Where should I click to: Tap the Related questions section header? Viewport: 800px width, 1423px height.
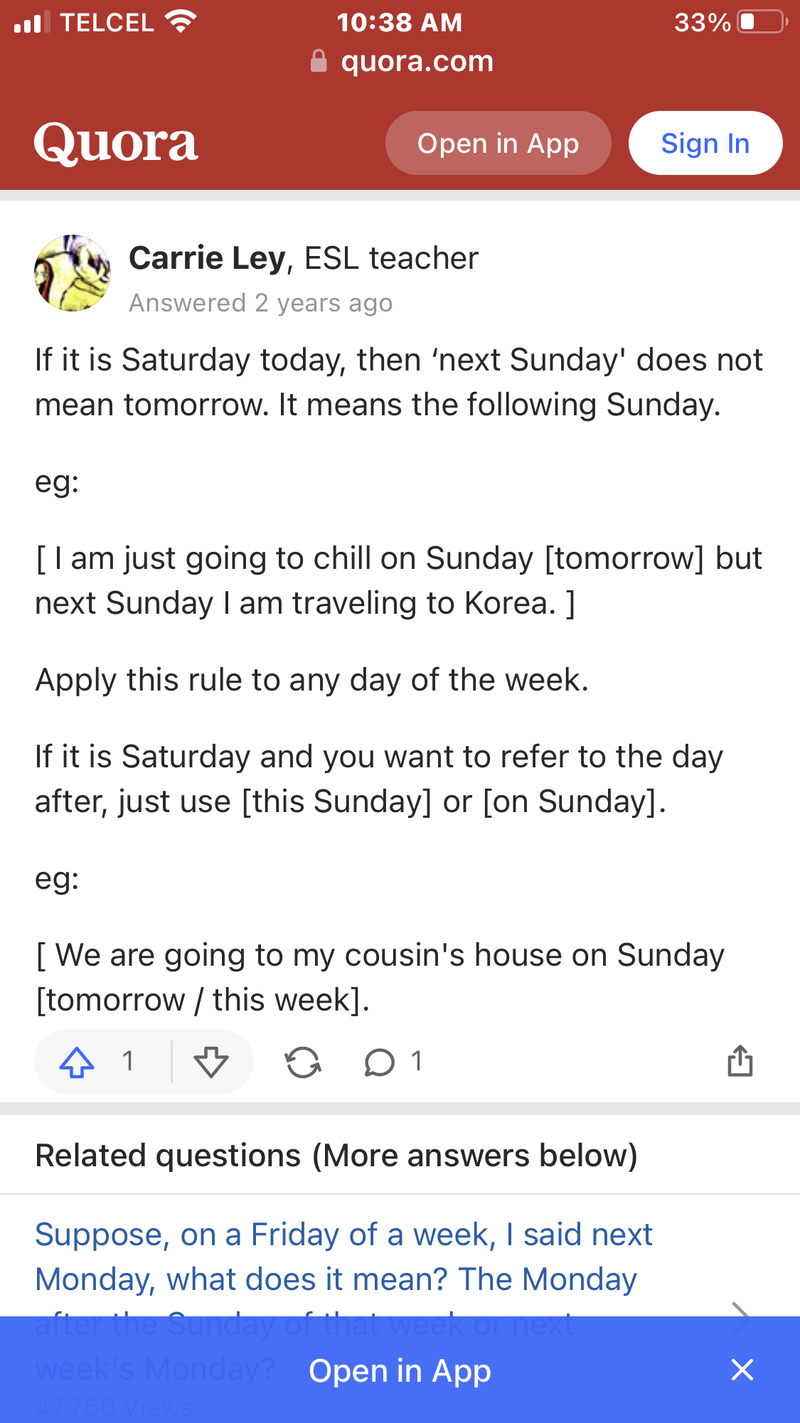click(x=336, y=1155)
